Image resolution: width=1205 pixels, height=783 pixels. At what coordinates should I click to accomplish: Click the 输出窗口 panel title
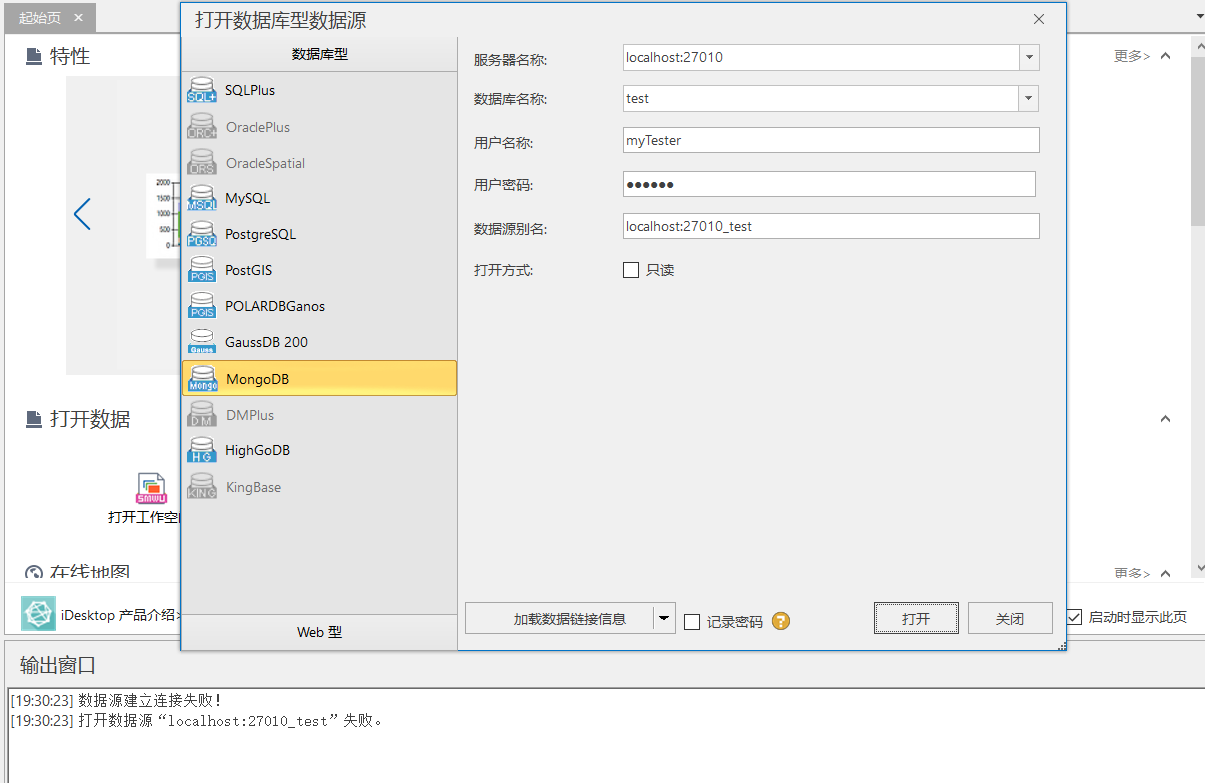[x=58, y=666]
